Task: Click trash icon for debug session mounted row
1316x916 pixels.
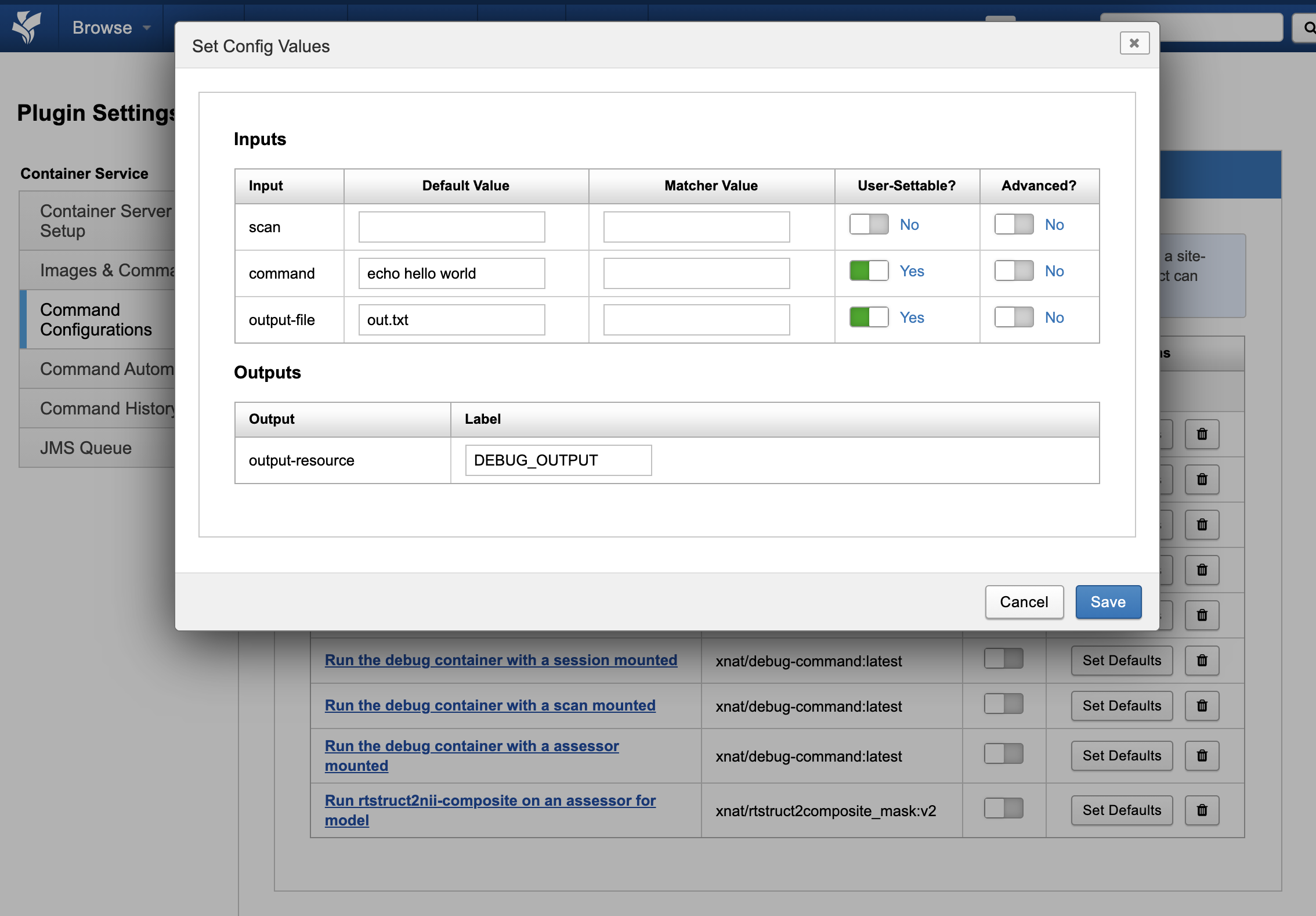Action: pyautogui.click(x=1202, y=661)
